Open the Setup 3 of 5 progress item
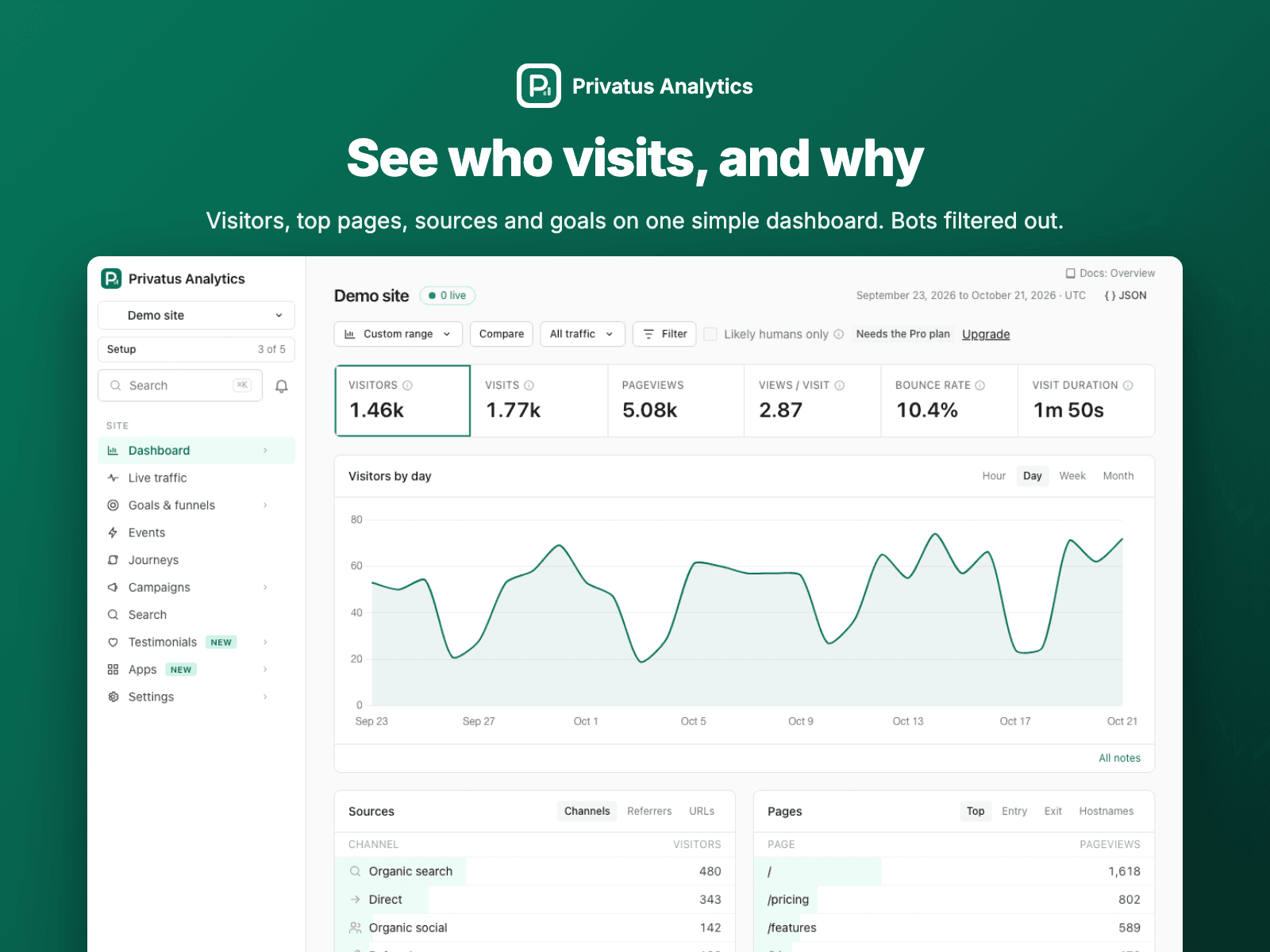Screen dimensions: 1270x952 (196, 349)
